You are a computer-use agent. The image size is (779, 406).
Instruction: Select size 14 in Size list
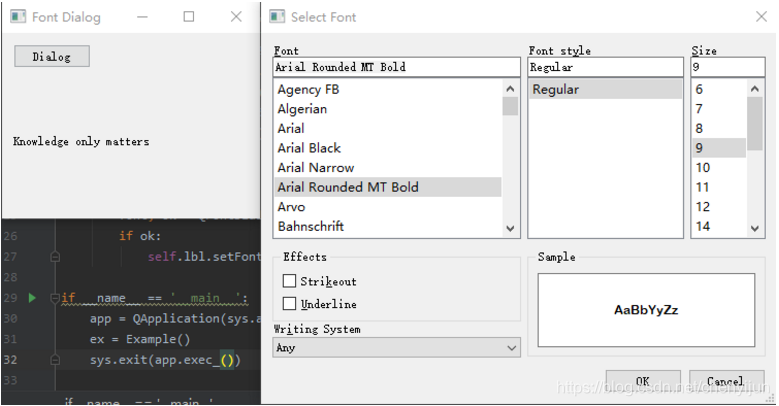(719, 227)
